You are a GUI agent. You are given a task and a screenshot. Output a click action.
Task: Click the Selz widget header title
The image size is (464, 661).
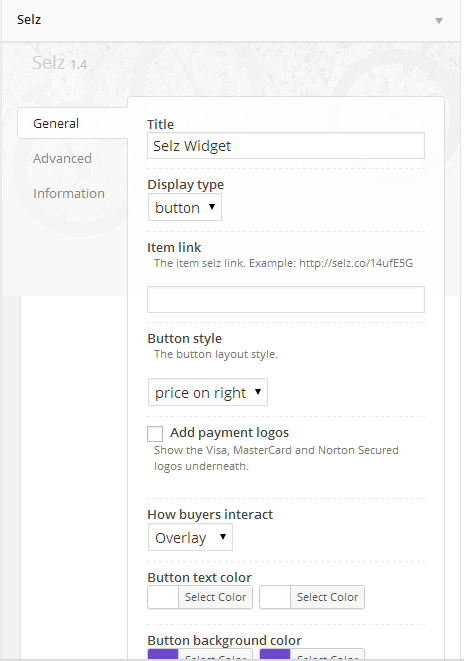pos(29,20)
